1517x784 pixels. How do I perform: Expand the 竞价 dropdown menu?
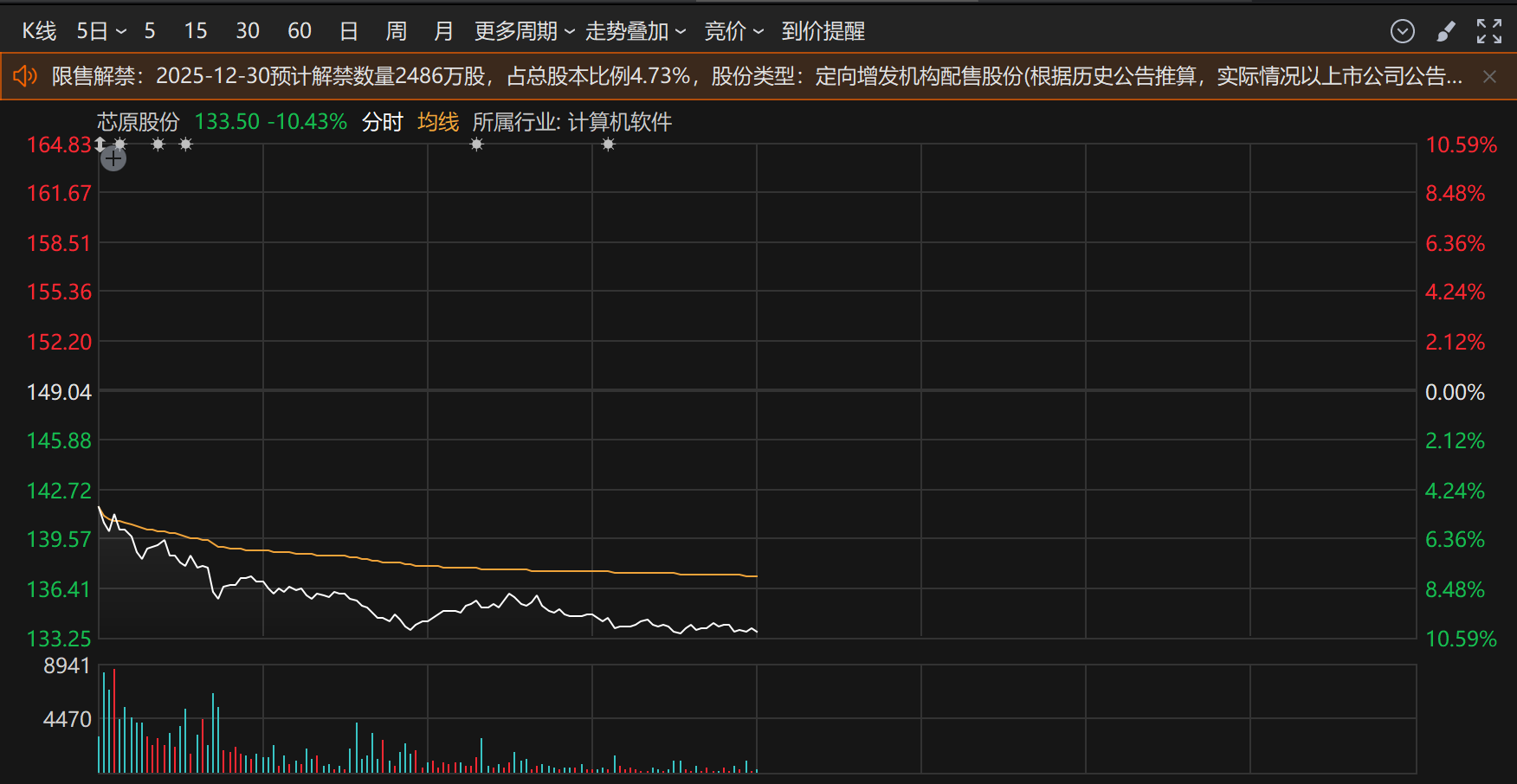[x=733, y=32]
